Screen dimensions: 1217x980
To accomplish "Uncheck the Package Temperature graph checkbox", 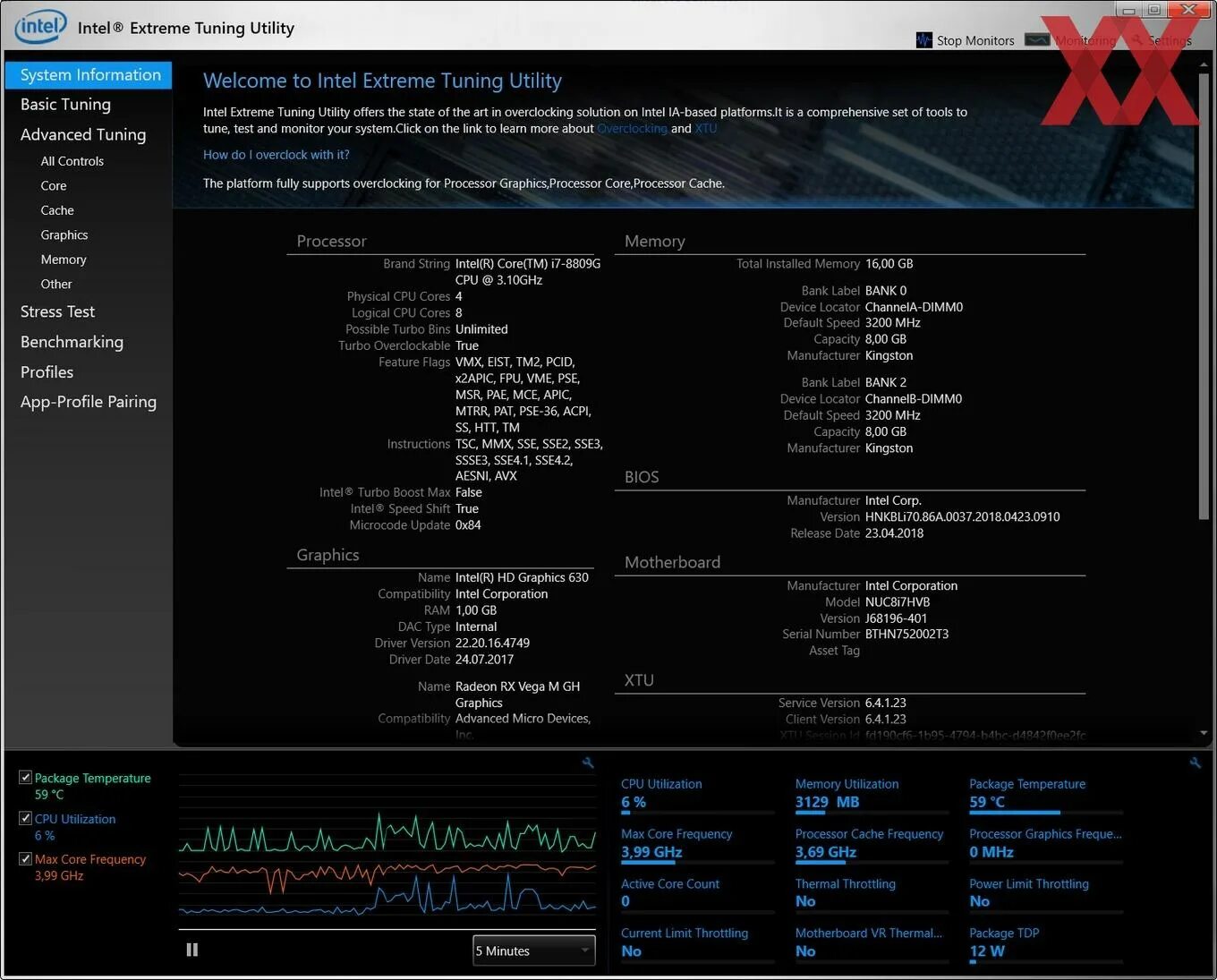I will click(x=25, y=778).
